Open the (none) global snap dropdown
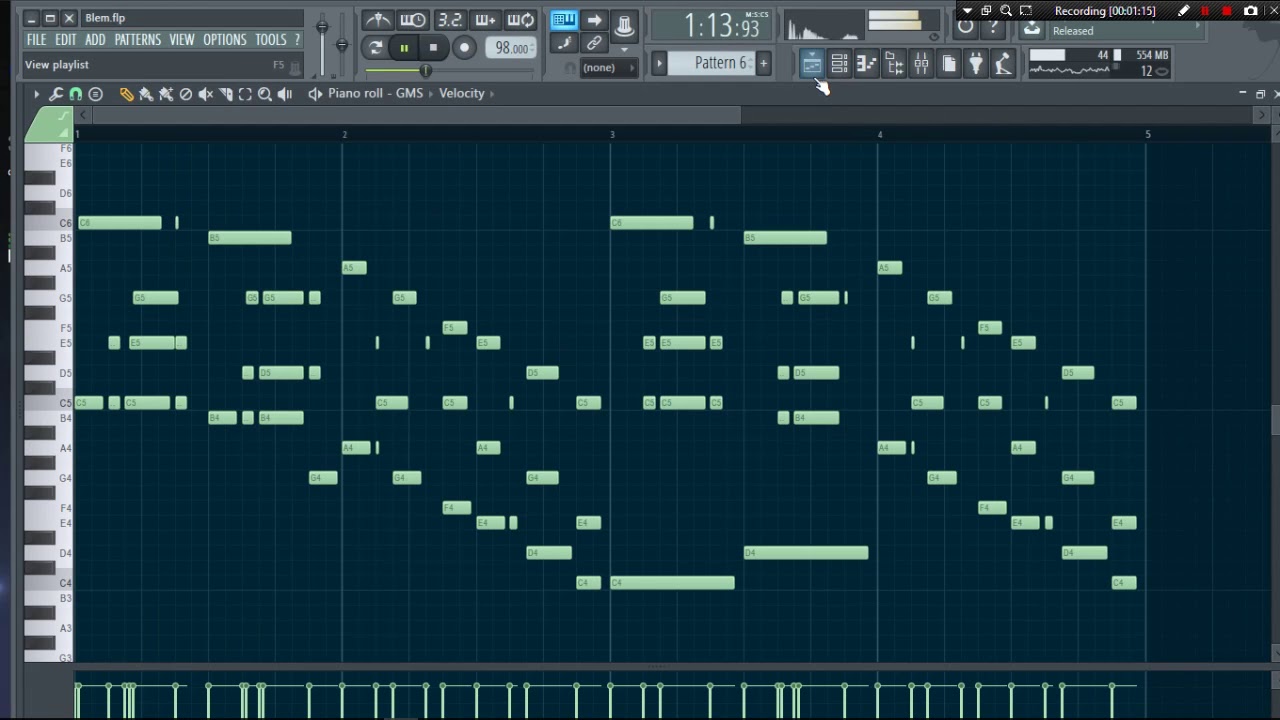This screenshot has height=720, width=1280. [x=608, y=68]
